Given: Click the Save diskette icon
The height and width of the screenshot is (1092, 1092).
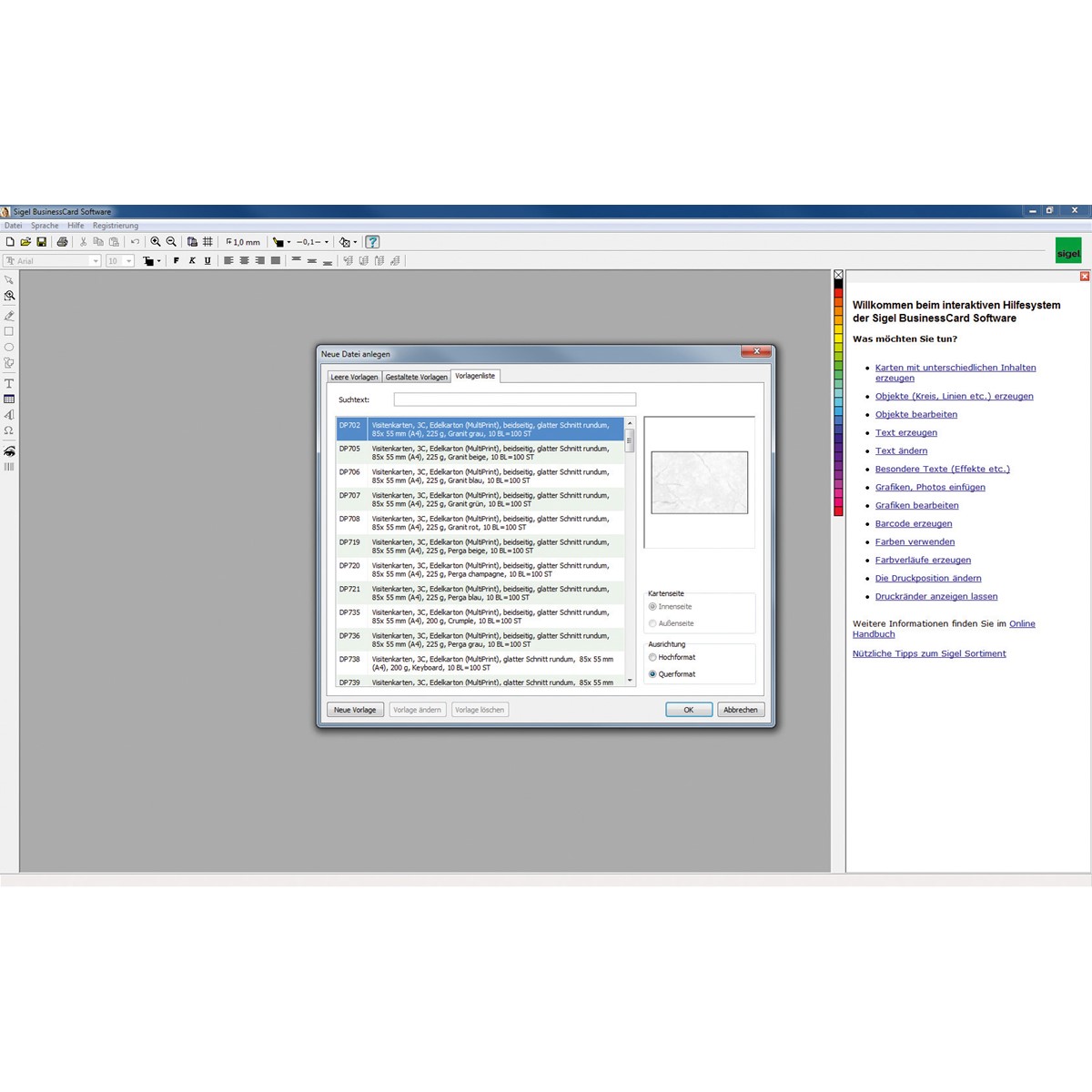Looking at the screenshot, I should click(41, 242).
